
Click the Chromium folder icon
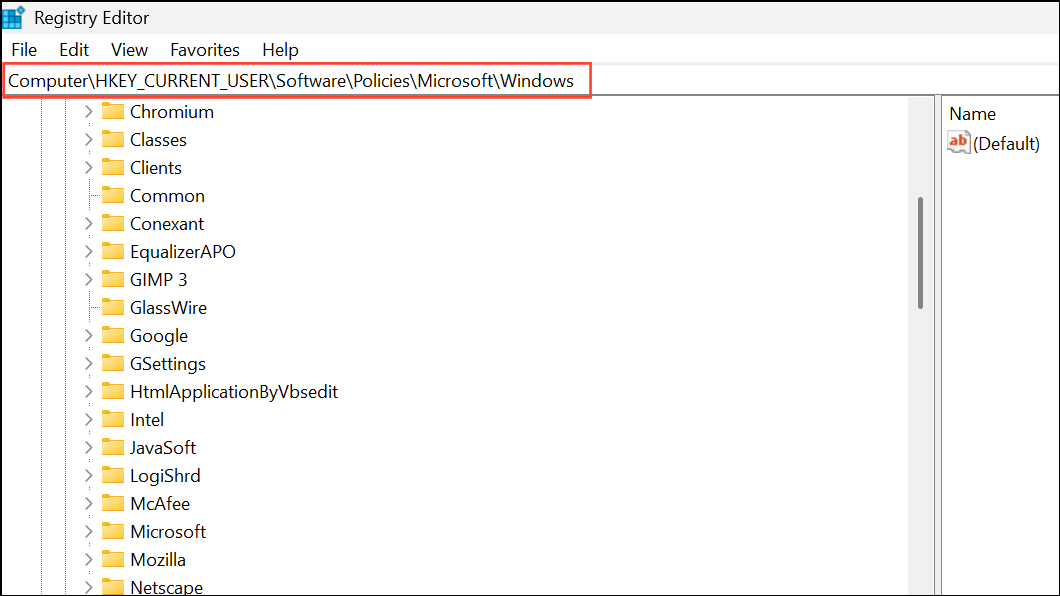point(113,111)
